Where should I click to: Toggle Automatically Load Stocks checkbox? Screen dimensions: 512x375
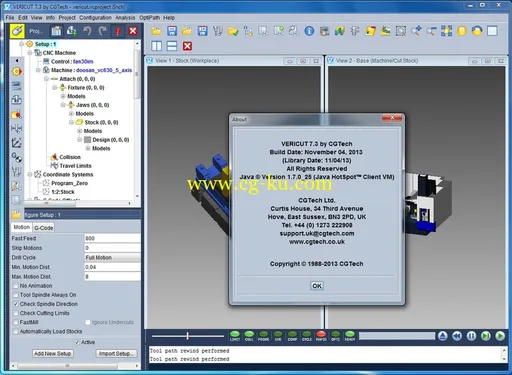[15, 331]
